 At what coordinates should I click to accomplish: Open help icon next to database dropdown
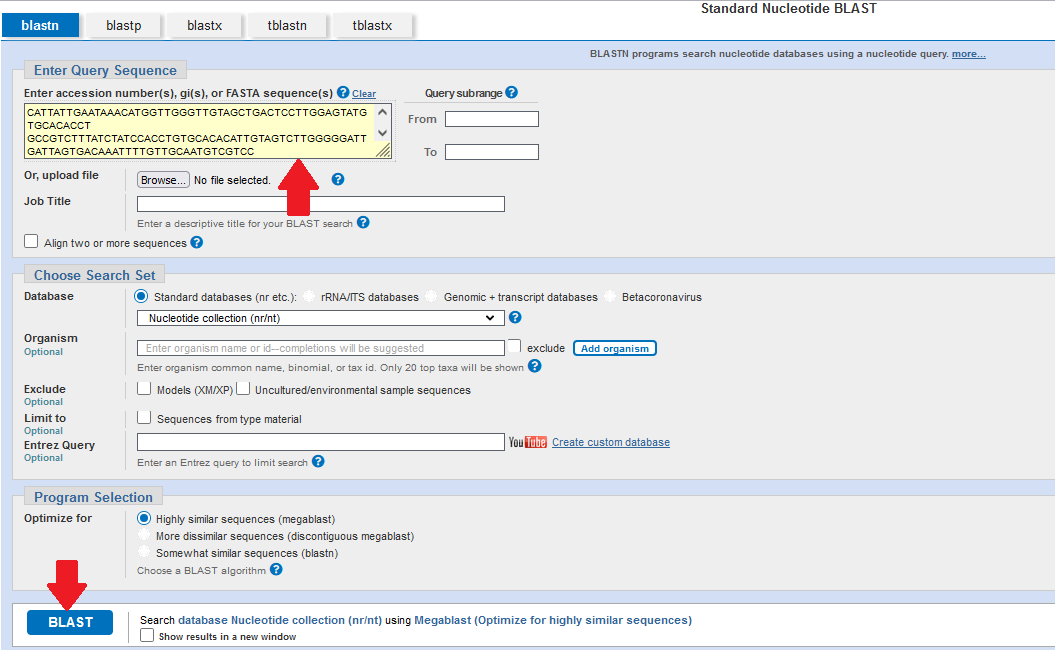click(x=515, y=317)
